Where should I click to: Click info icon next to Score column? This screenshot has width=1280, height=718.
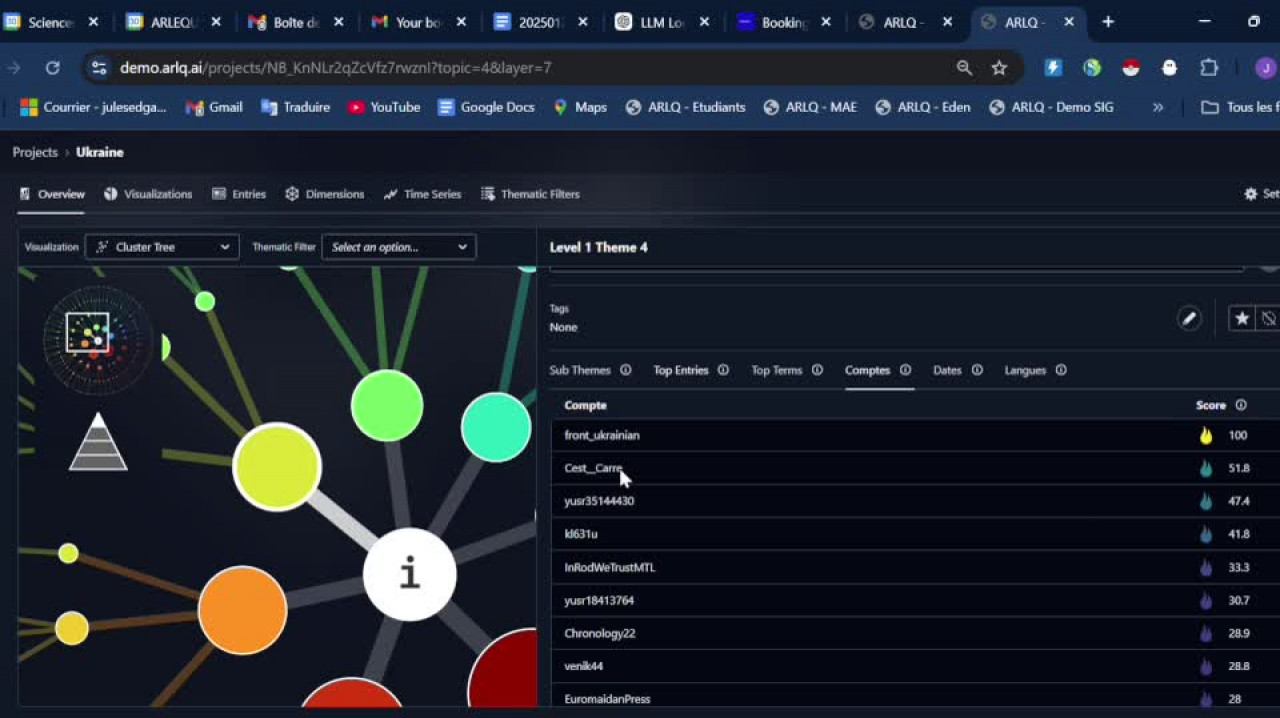1241,405
